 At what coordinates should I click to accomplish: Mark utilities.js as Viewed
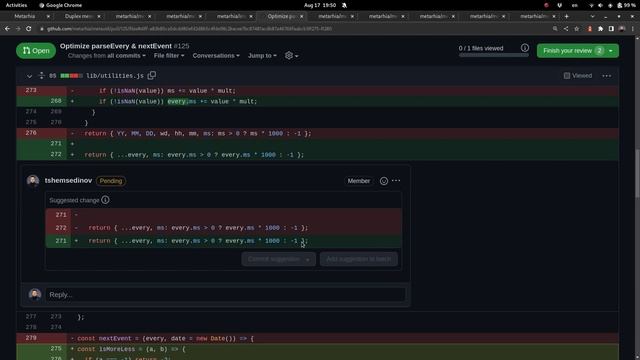(x=578, y=76)
